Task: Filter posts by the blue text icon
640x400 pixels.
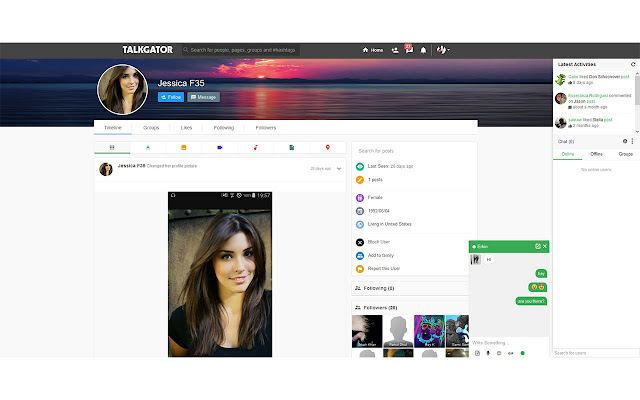Action: 148,147
